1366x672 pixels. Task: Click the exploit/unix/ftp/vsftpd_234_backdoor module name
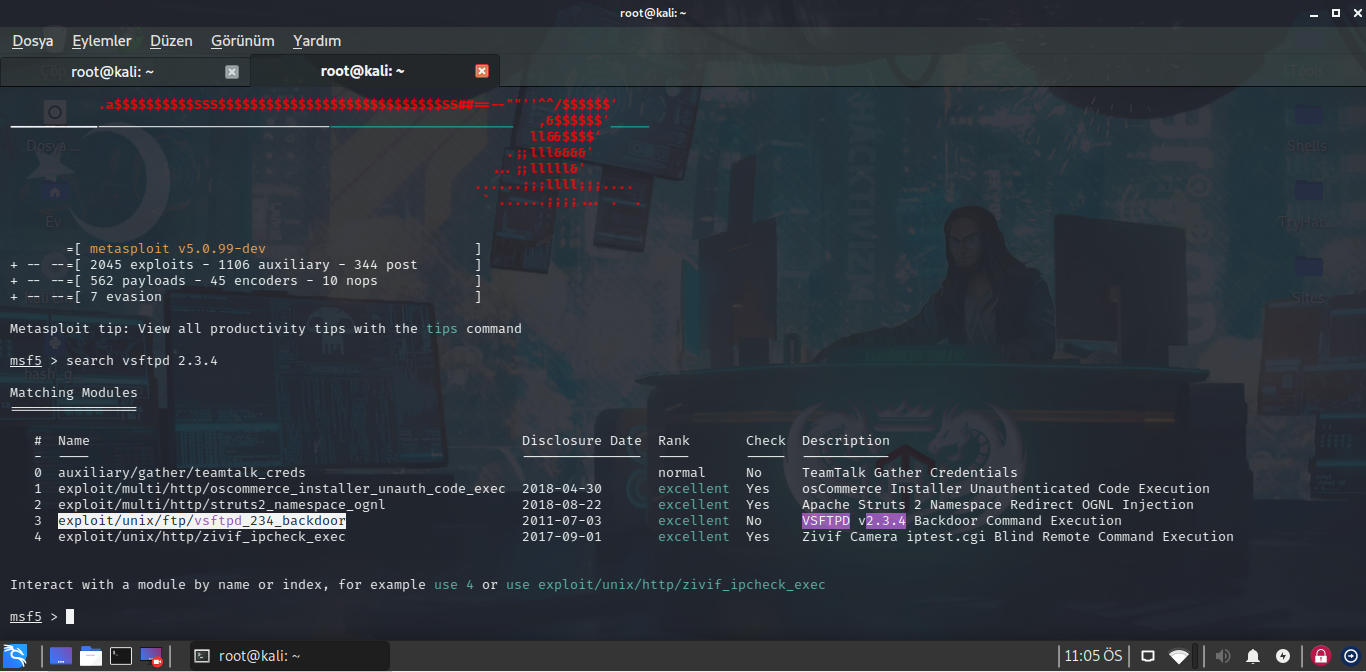pyautogui.click(x=202, y=521)
